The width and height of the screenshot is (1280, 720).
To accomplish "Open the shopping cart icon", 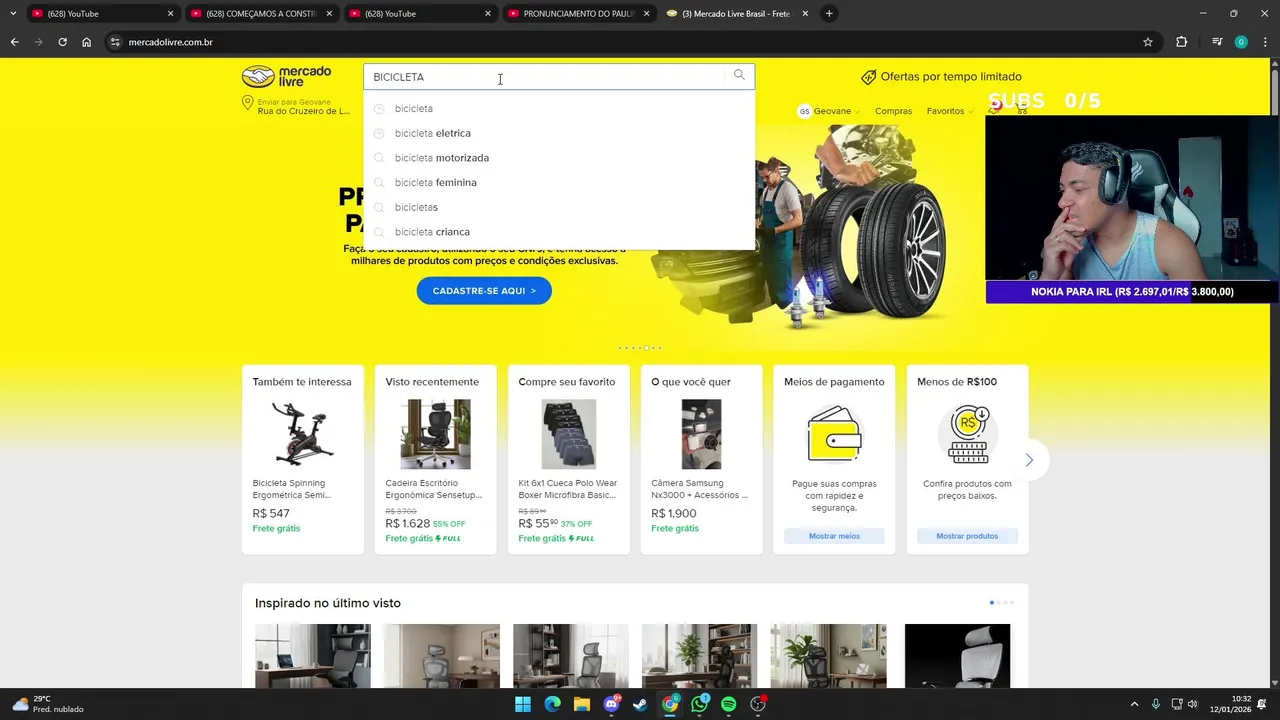I will [1023, 111].
